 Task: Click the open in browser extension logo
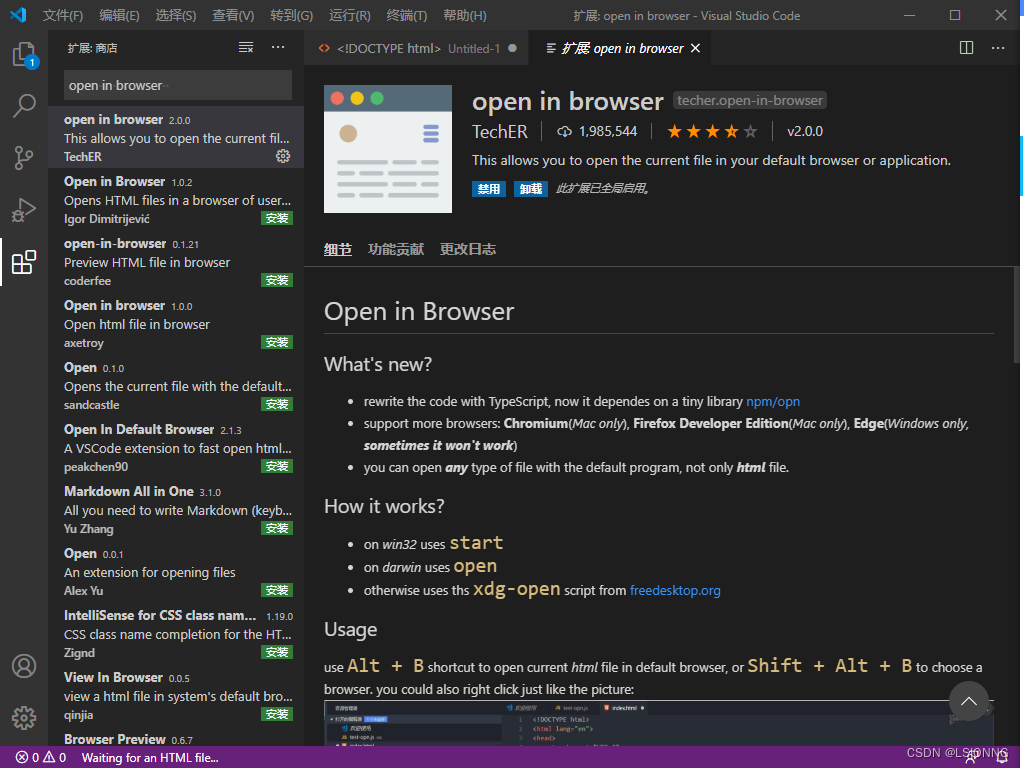point(388,149)
